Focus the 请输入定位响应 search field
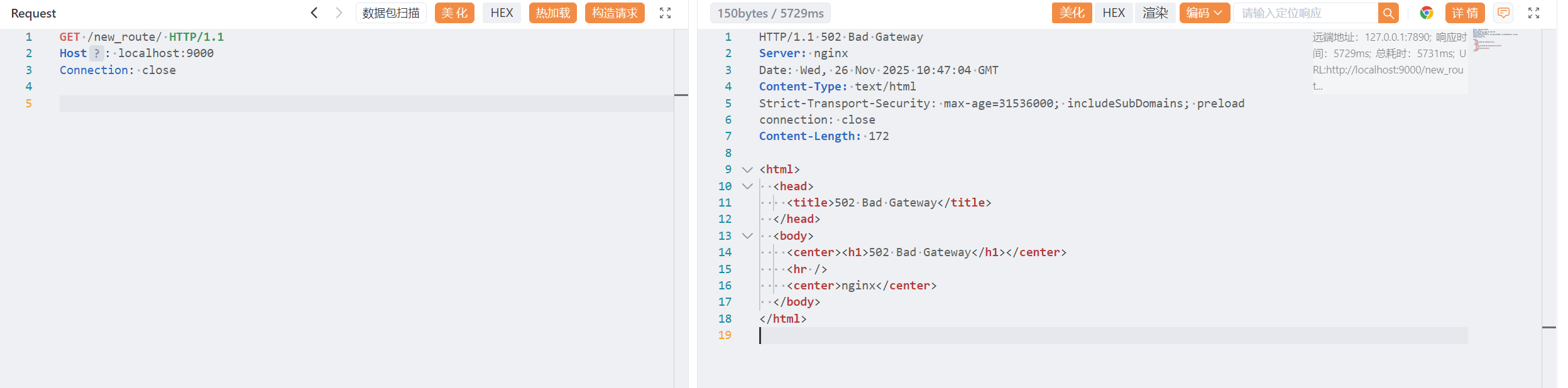1568x388 pixels. coord(1305,13)
